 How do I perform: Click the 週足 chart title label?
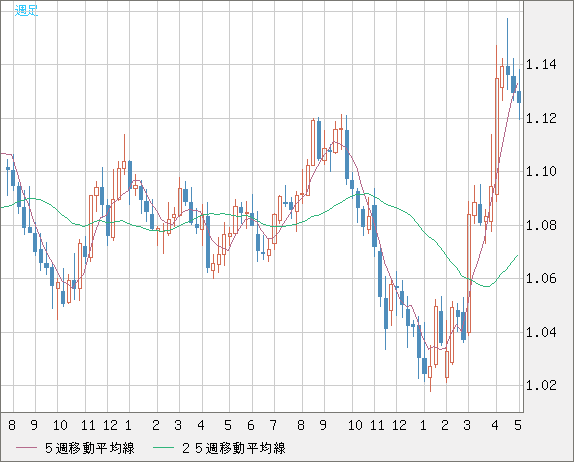(x=26, y=10)
